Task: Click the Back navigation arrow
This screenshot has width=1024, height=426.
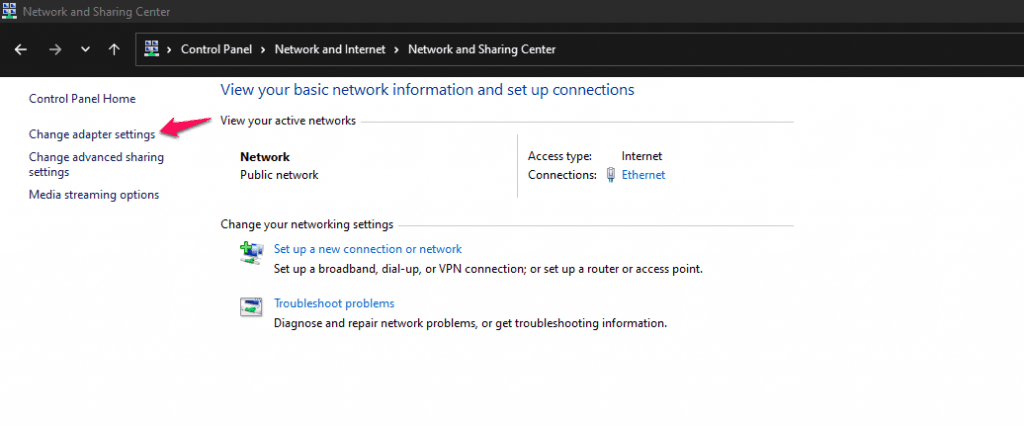Action: pos(20,49)
